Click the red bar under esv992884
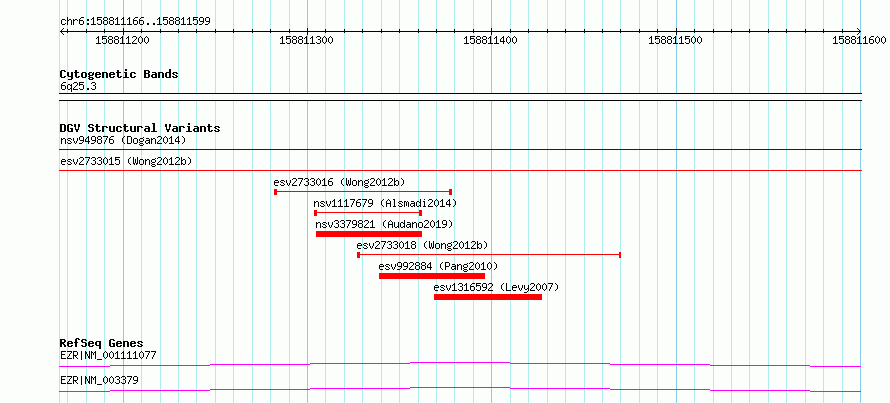The image size is (890, 403). 432,276
